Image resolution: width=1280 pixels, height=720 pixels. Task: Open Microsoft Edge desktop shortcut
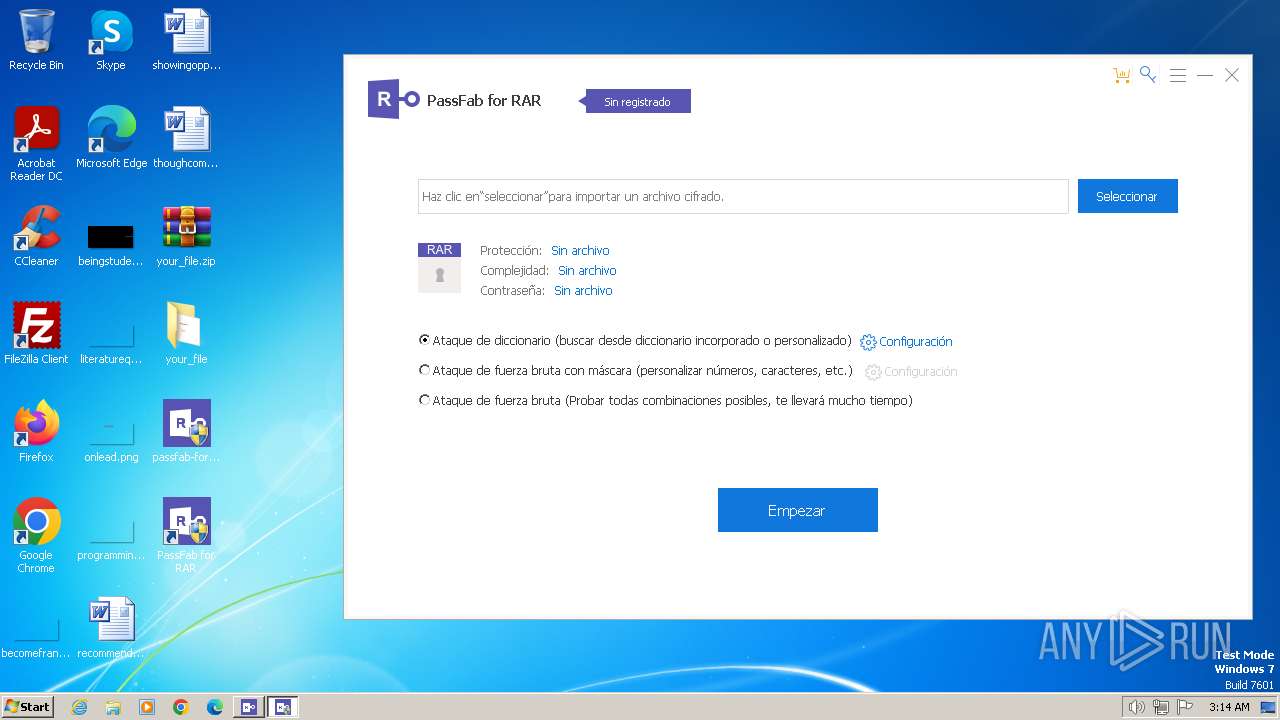pyautogui.click(x=111, y=138)
